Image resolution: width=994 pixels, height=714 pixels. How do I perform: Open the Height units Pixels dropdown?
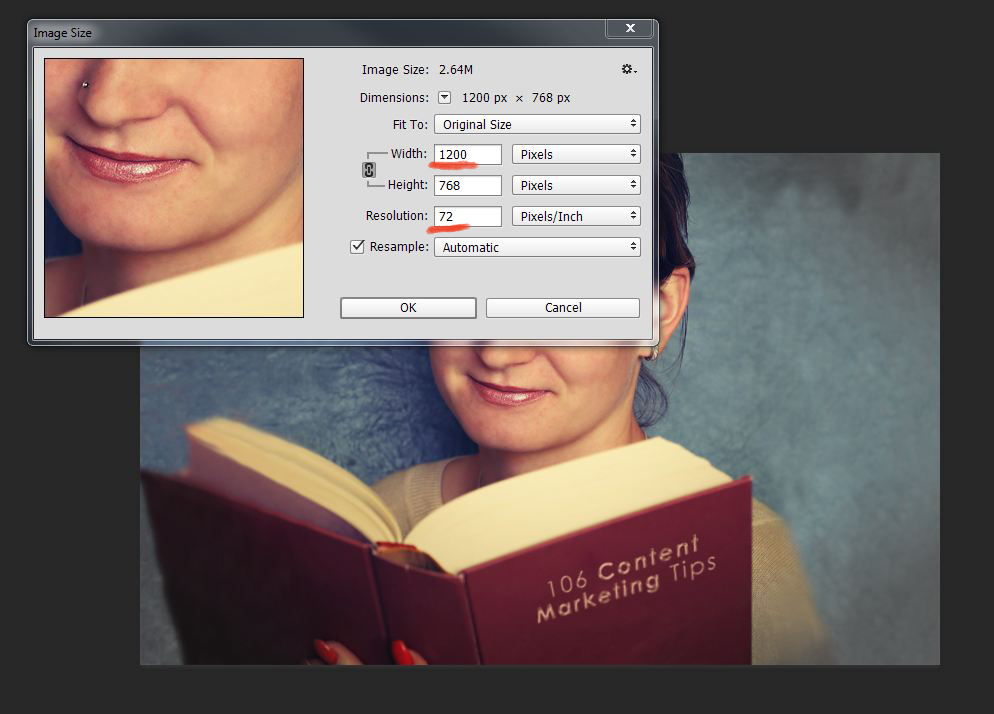click(575, 186)
